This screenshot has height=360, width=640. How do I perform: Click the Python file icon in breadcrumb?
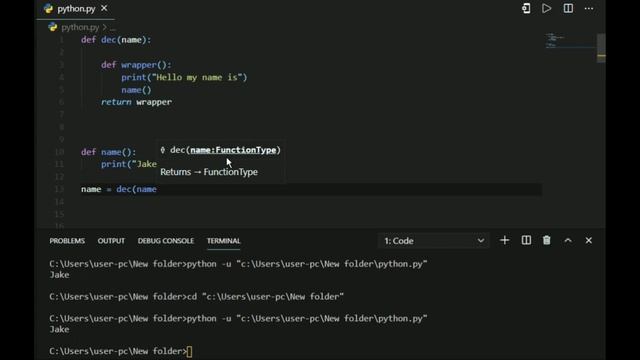pos(53,27)
